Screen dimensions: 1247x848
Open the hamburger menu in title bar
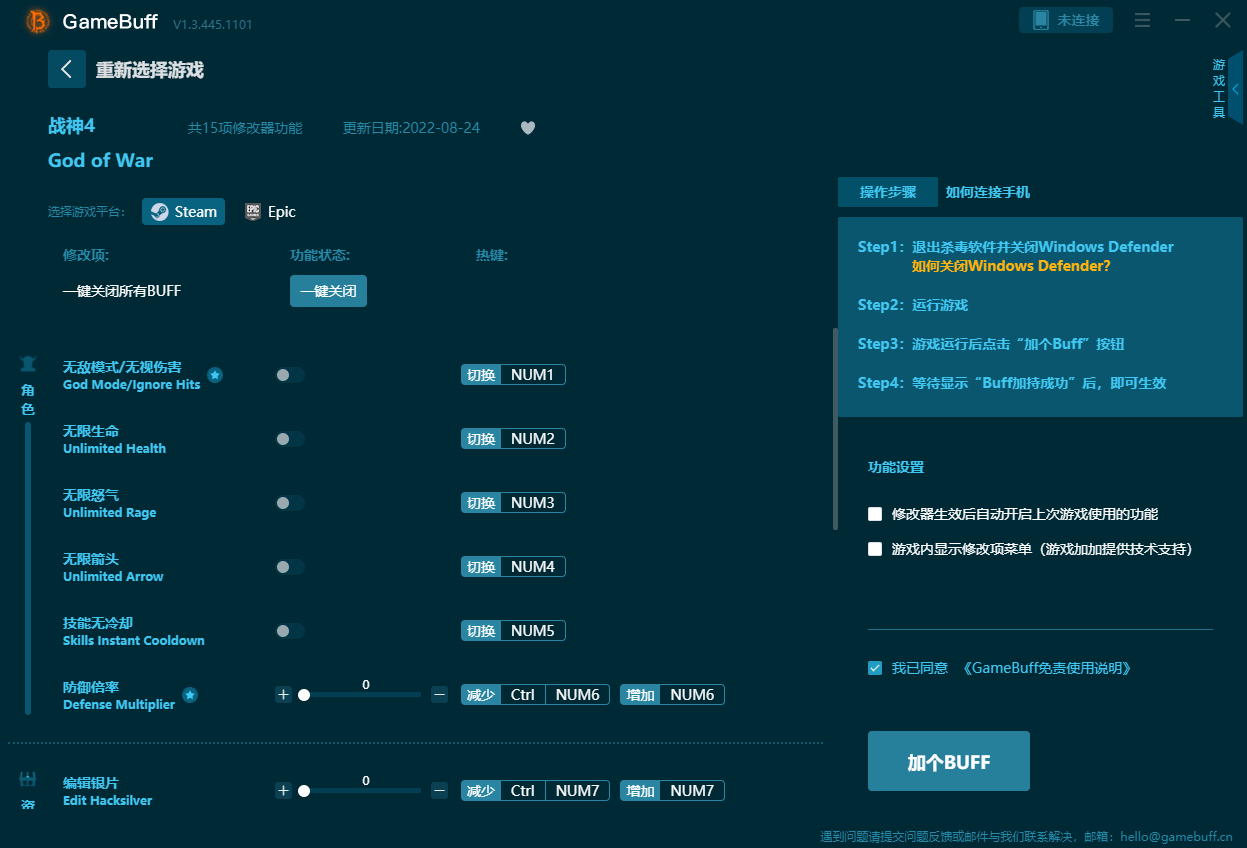[x=1142, y=20]
